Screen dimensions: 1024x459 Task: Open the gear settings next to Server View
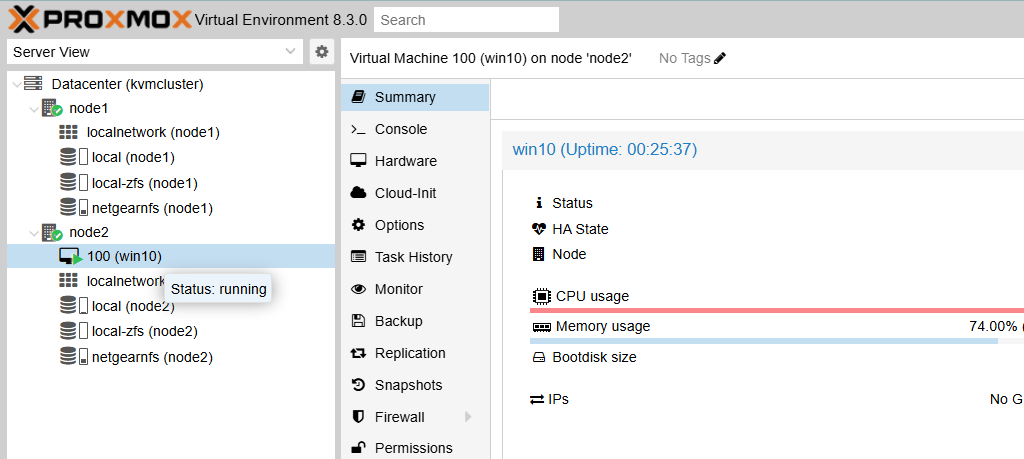click(x=321, y=52)
